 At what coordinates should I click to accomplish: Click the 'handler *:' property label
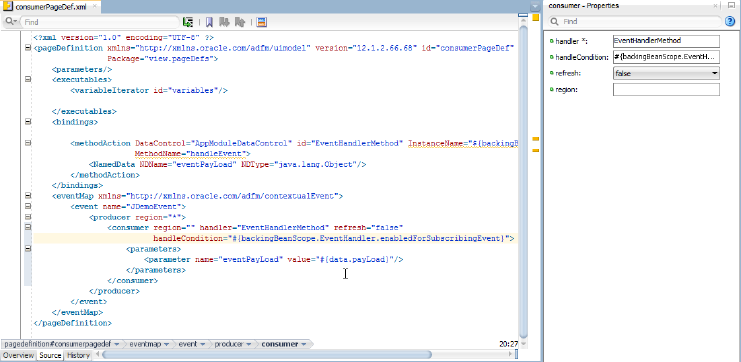[x=570, y=41]
